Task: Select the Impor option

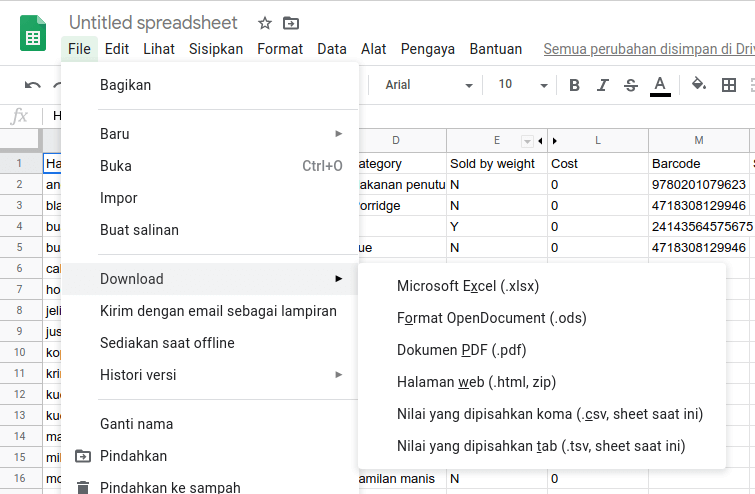Action: [210, 198]
